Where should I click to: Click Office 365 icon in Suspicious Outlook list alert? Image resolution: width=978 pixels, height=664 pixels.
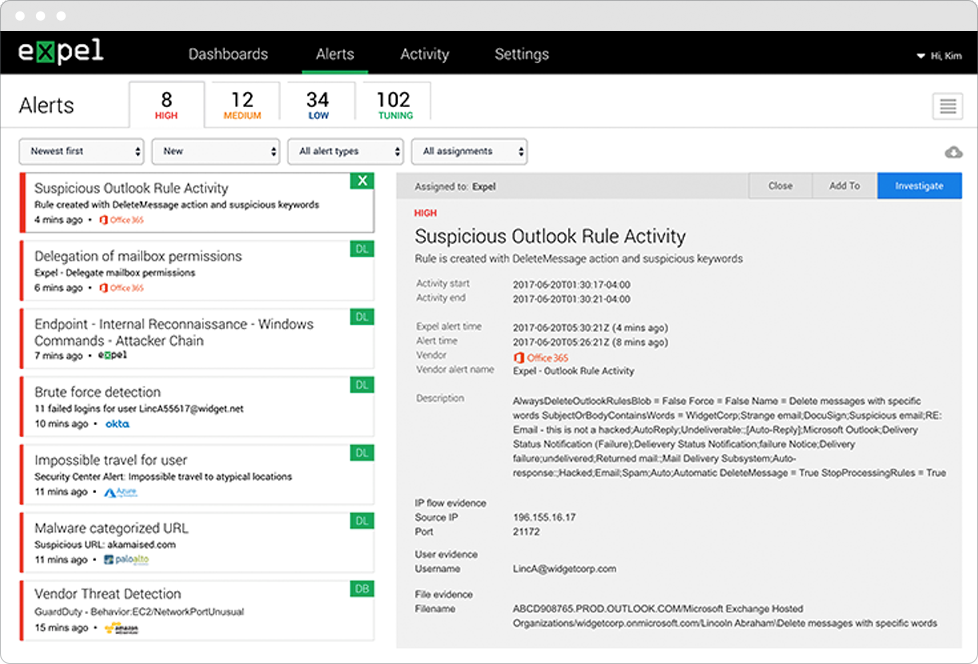(x=122, y=220)
